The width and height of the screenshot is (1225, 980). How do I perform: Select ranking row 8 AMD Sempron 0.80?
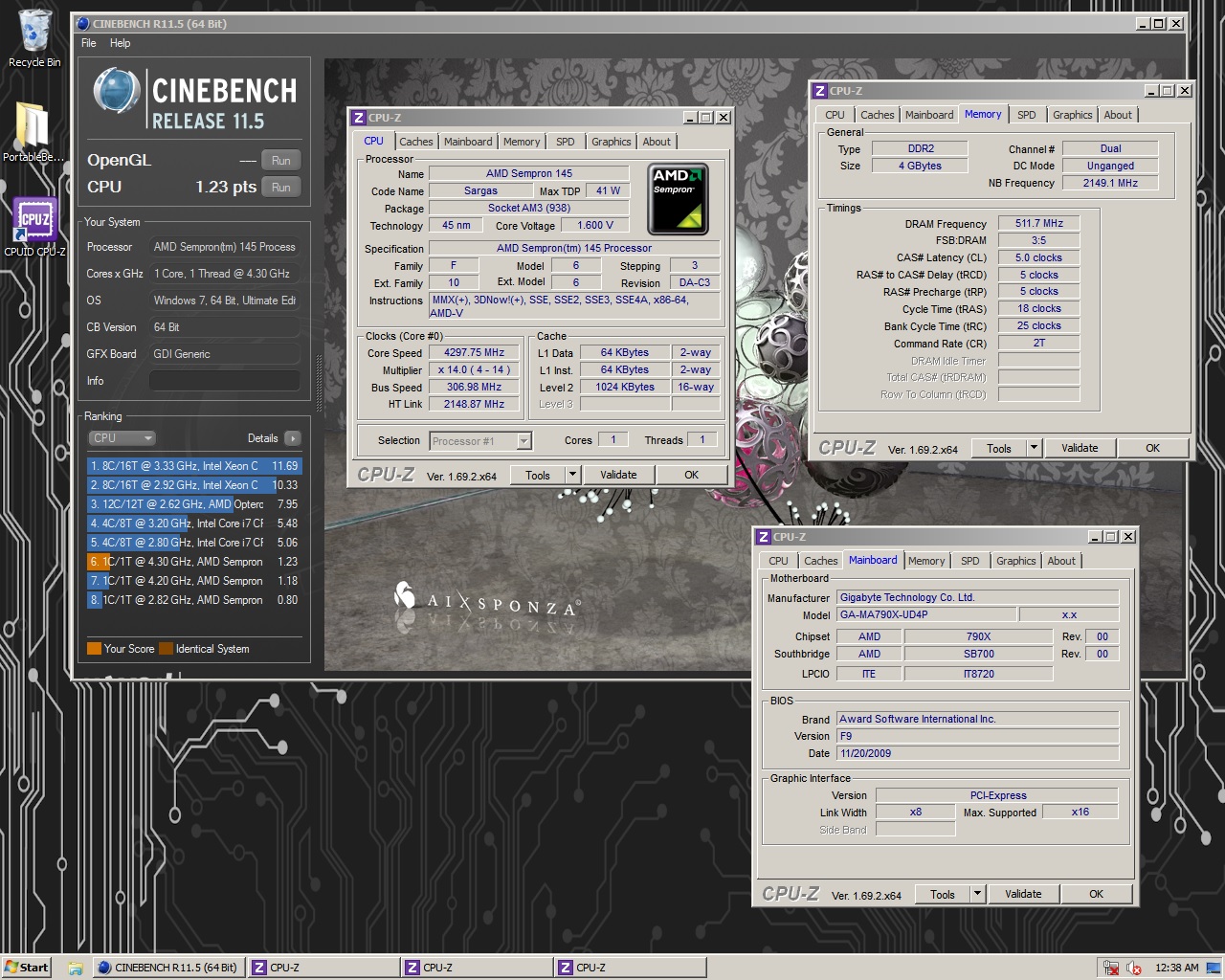click(194, 600)
